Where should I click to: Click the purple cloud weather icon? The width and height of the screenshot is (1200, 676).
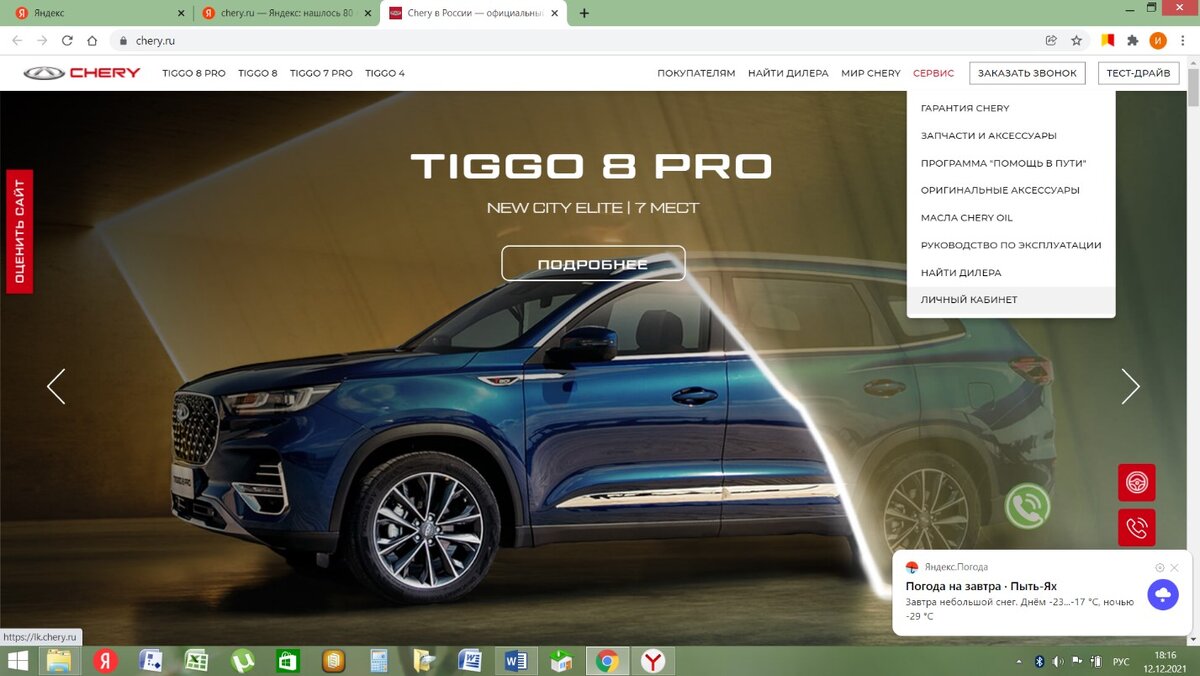tap(1162, 596)
